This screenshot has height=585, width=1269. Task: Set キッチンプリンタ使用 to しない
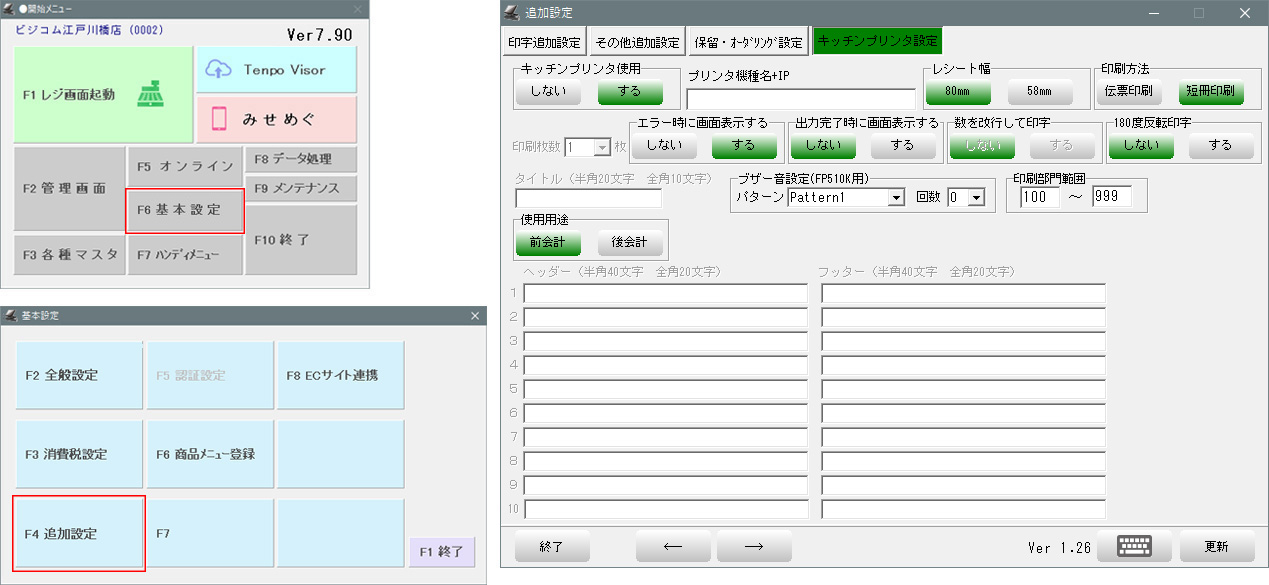coord(548,91)
